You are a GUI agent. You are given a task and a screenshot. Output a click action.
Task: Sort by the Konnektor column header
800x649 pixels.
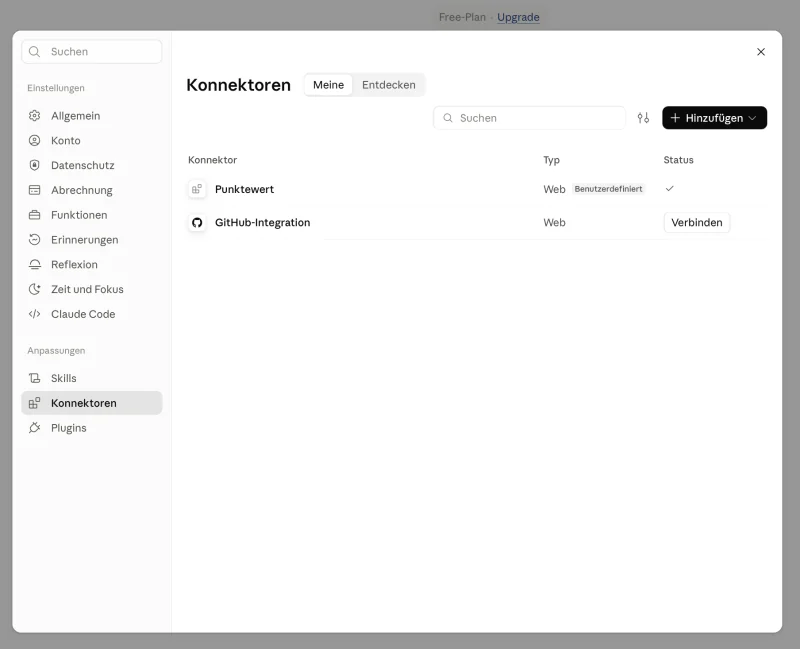tap(212, 160)
